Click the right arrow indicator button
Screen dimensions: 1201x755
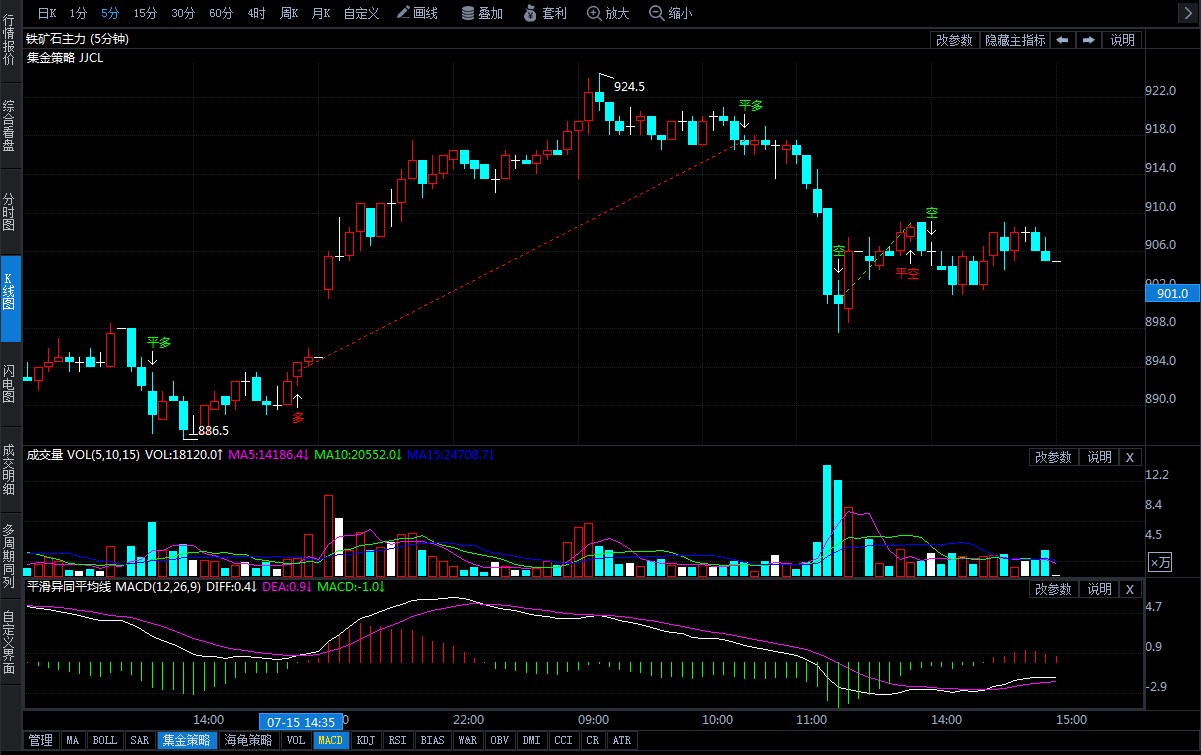pyautogui.click(x=1087, y=40)
